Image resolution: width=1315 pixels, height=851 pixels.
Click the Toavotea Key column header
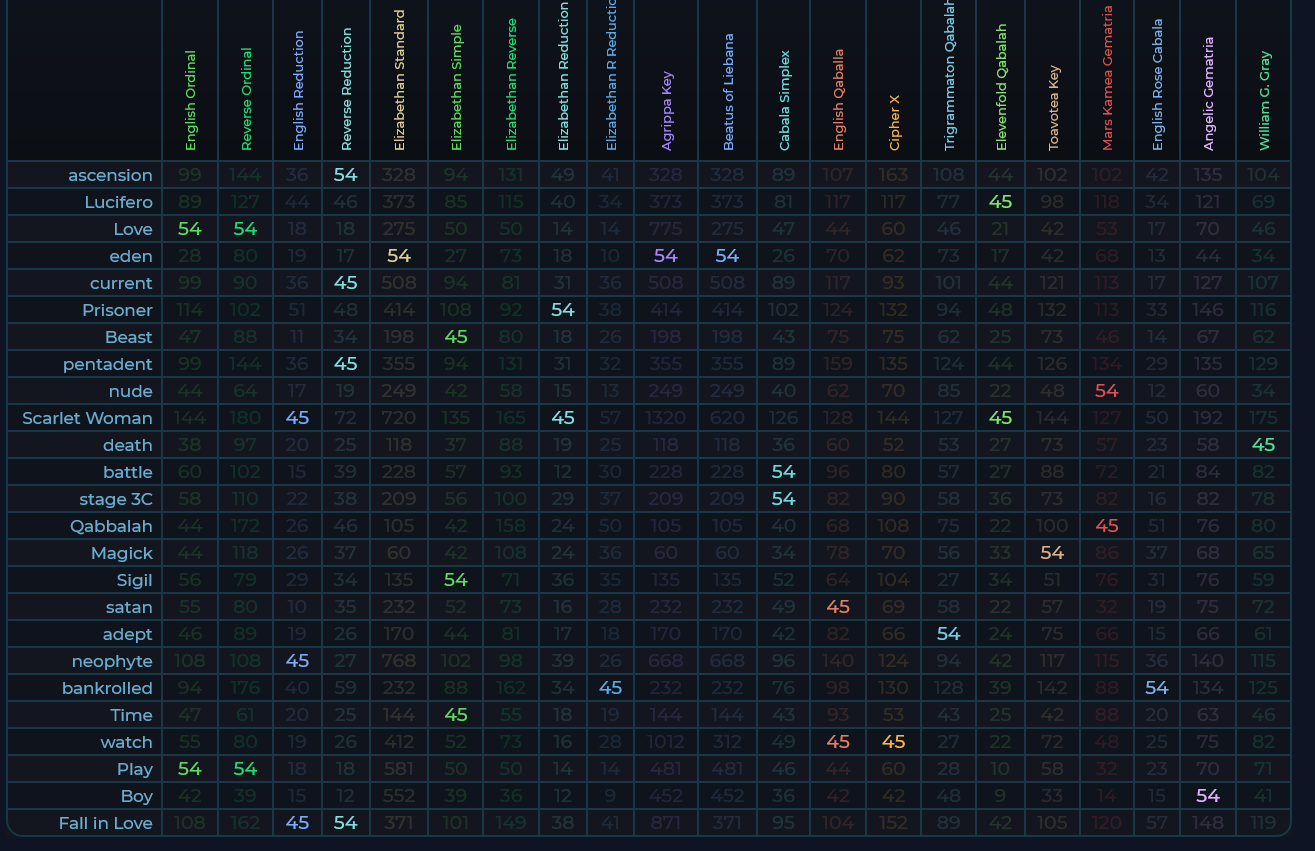point(1053,108)
